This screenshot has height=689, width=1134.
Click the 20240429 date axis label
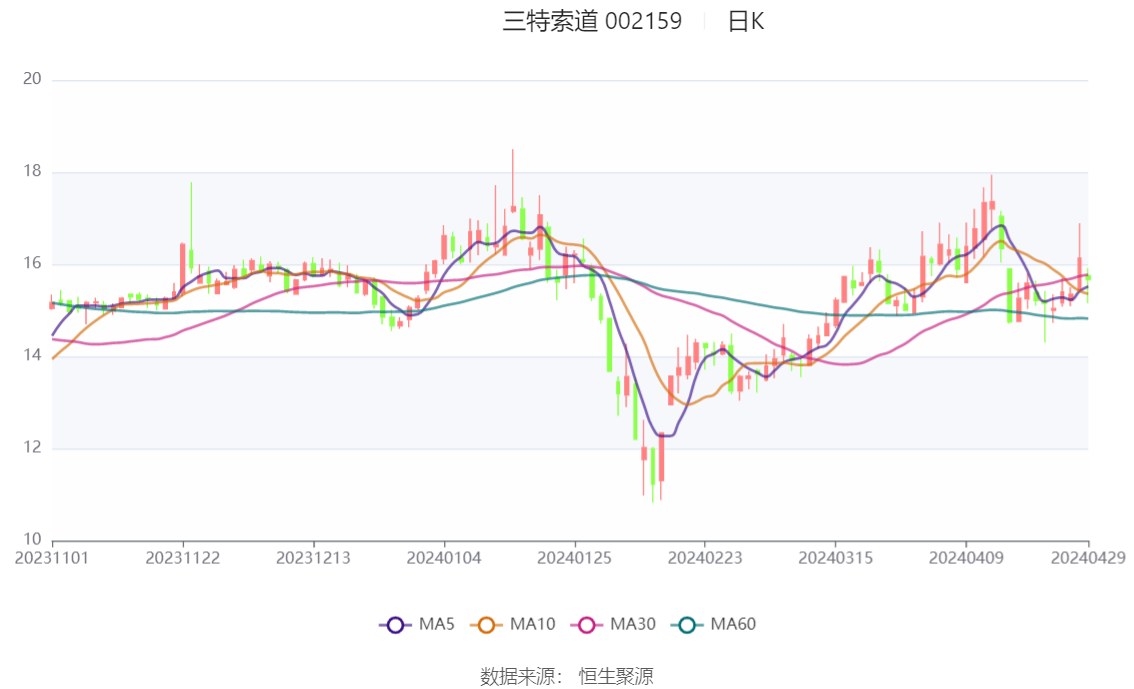1088,558
